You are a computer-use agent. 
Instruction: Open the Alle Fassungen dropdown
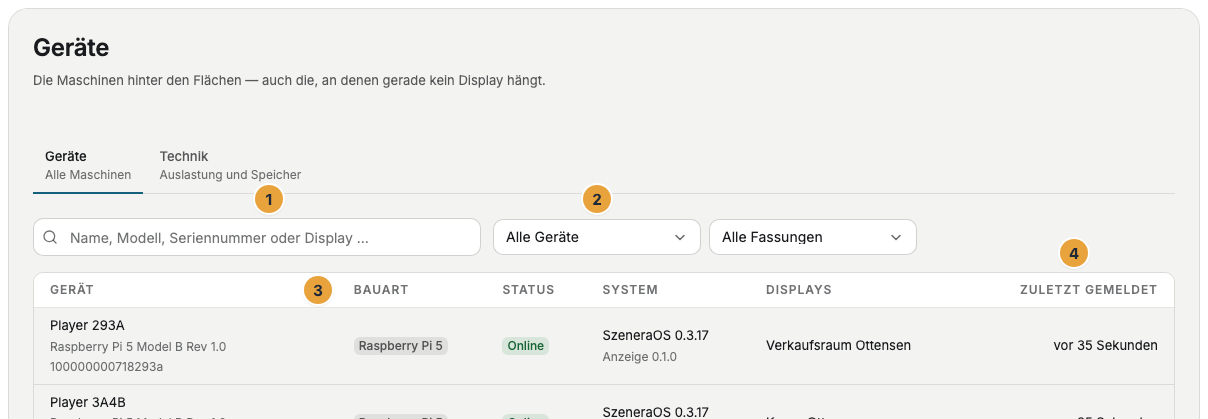click(812, 237)
